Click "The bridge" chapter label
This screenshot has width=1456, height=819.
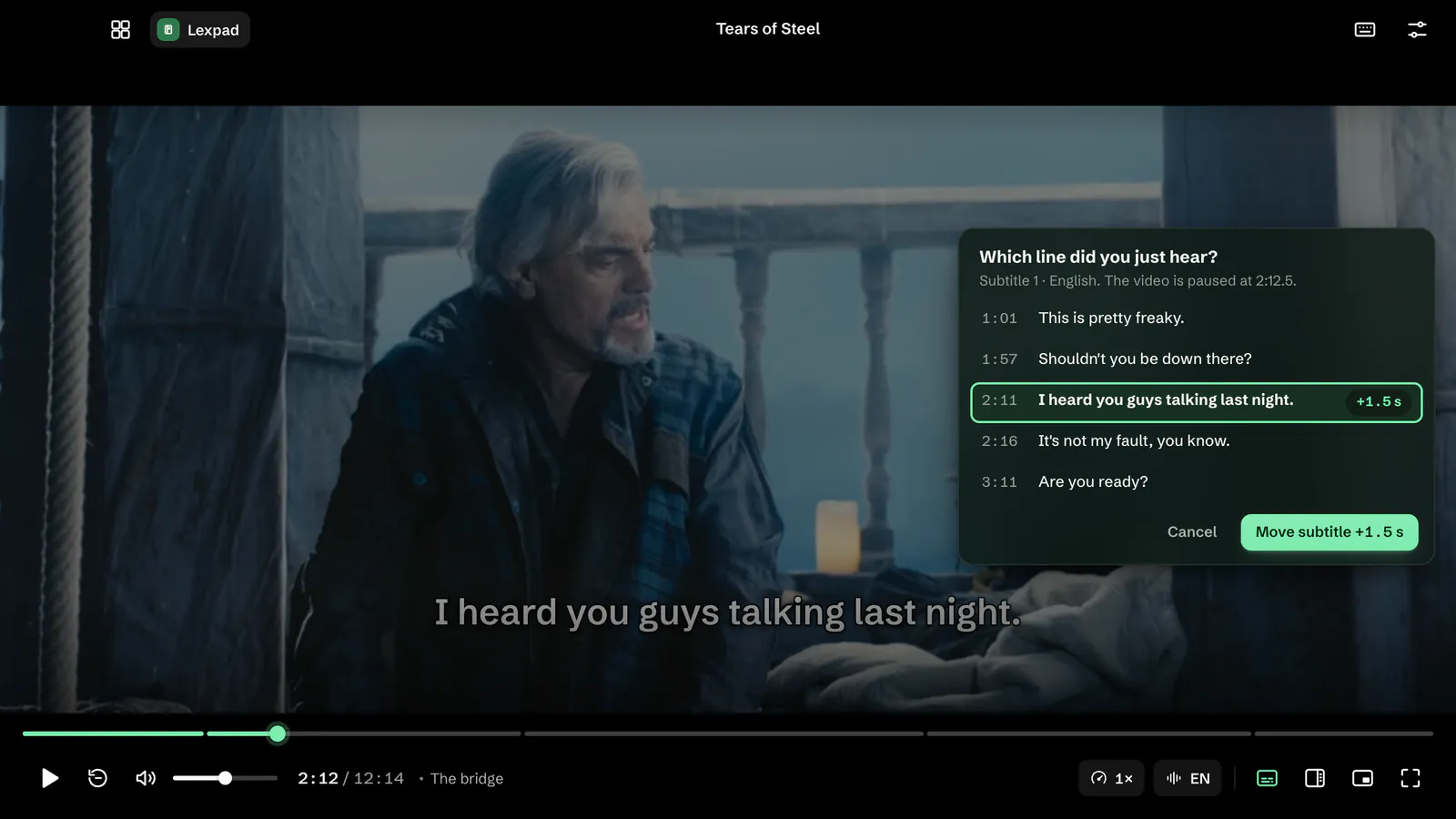tap(467, 779)
